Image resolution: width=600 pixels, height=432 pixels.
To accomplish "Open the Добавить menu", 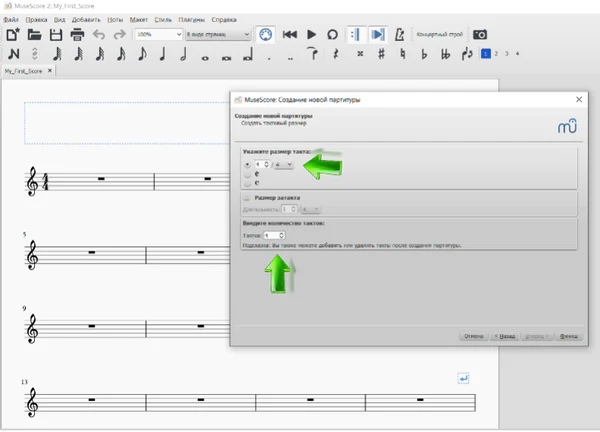I will pyautogui.click(x=86, y=20).
